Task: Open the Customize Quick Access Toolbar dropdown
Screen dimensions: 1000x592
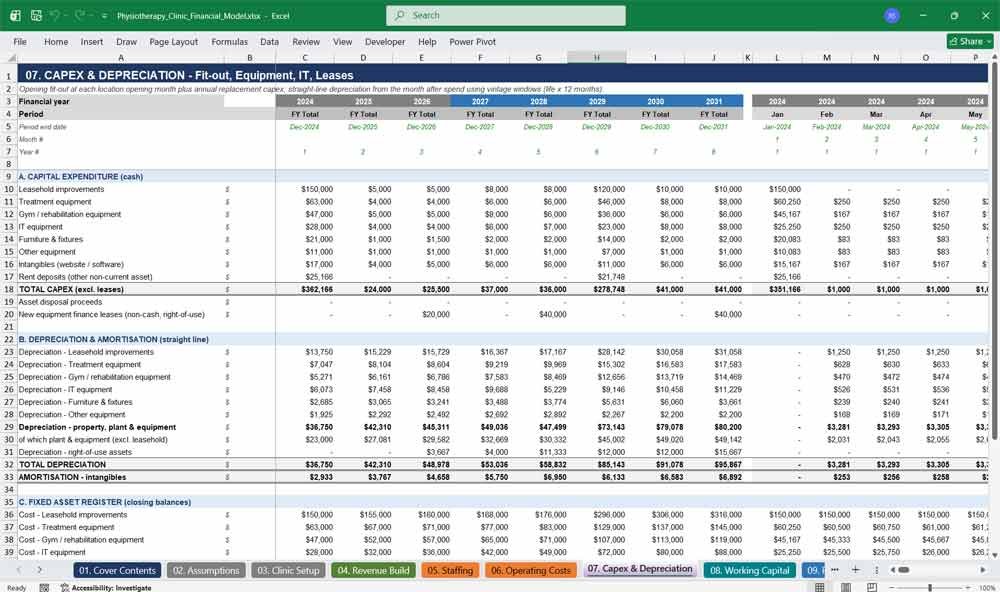Action: [104, 16]
